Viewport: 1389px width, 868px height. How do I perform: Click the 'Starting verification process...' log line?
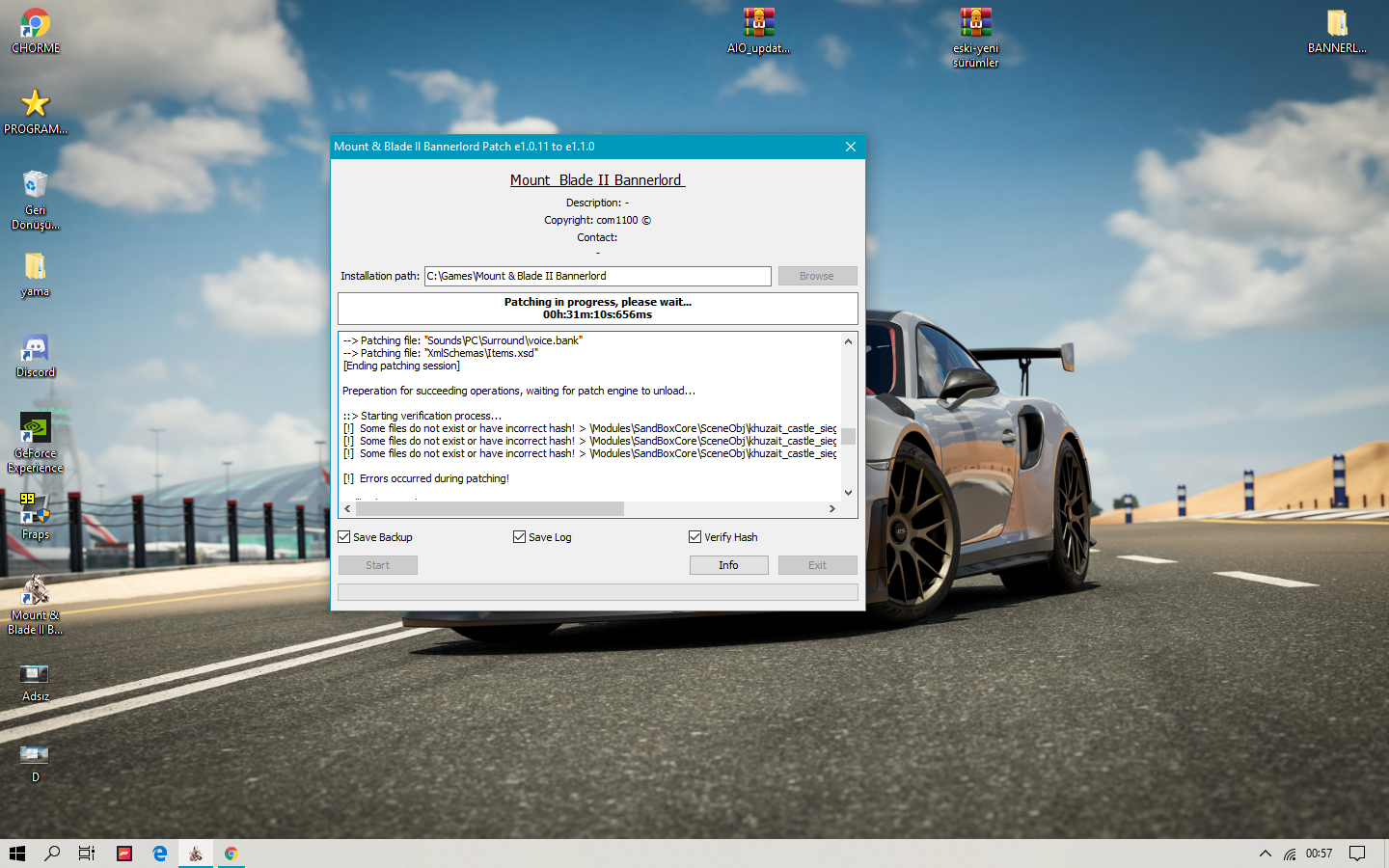pyautogui.click(x=422, y=416)
